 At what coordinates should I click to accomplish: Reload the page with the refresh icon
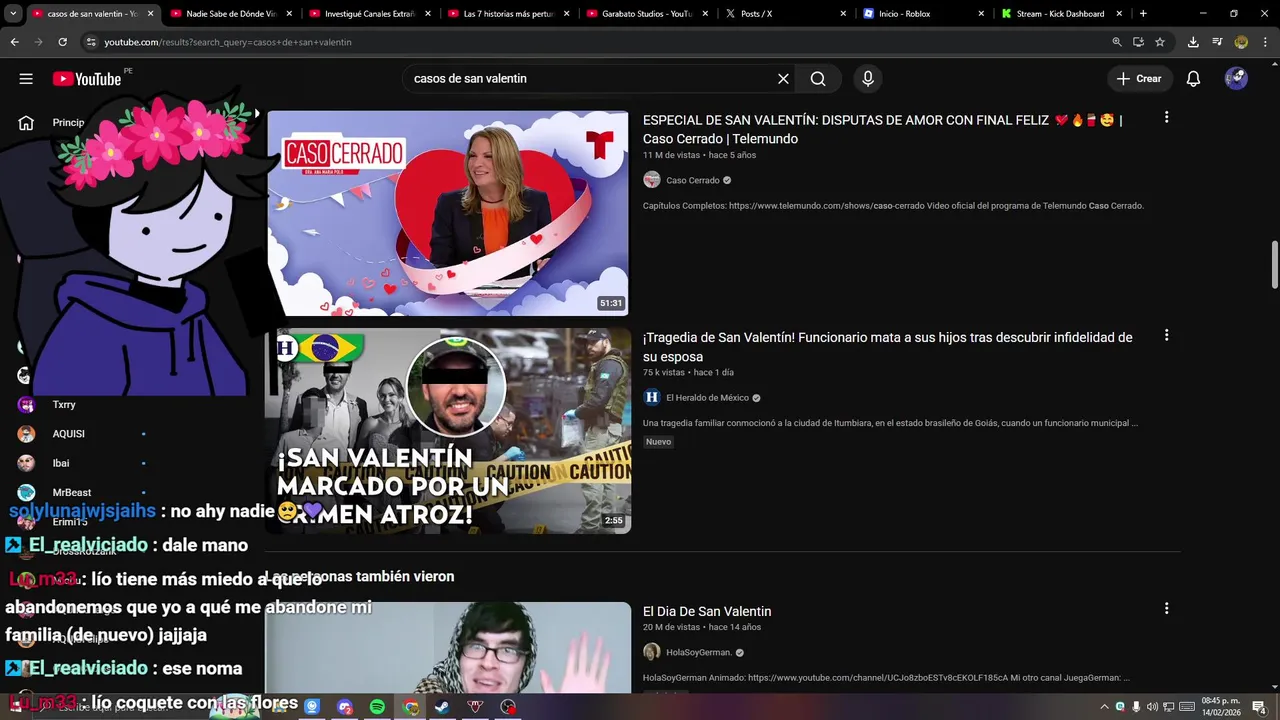[x=62, y=42]
